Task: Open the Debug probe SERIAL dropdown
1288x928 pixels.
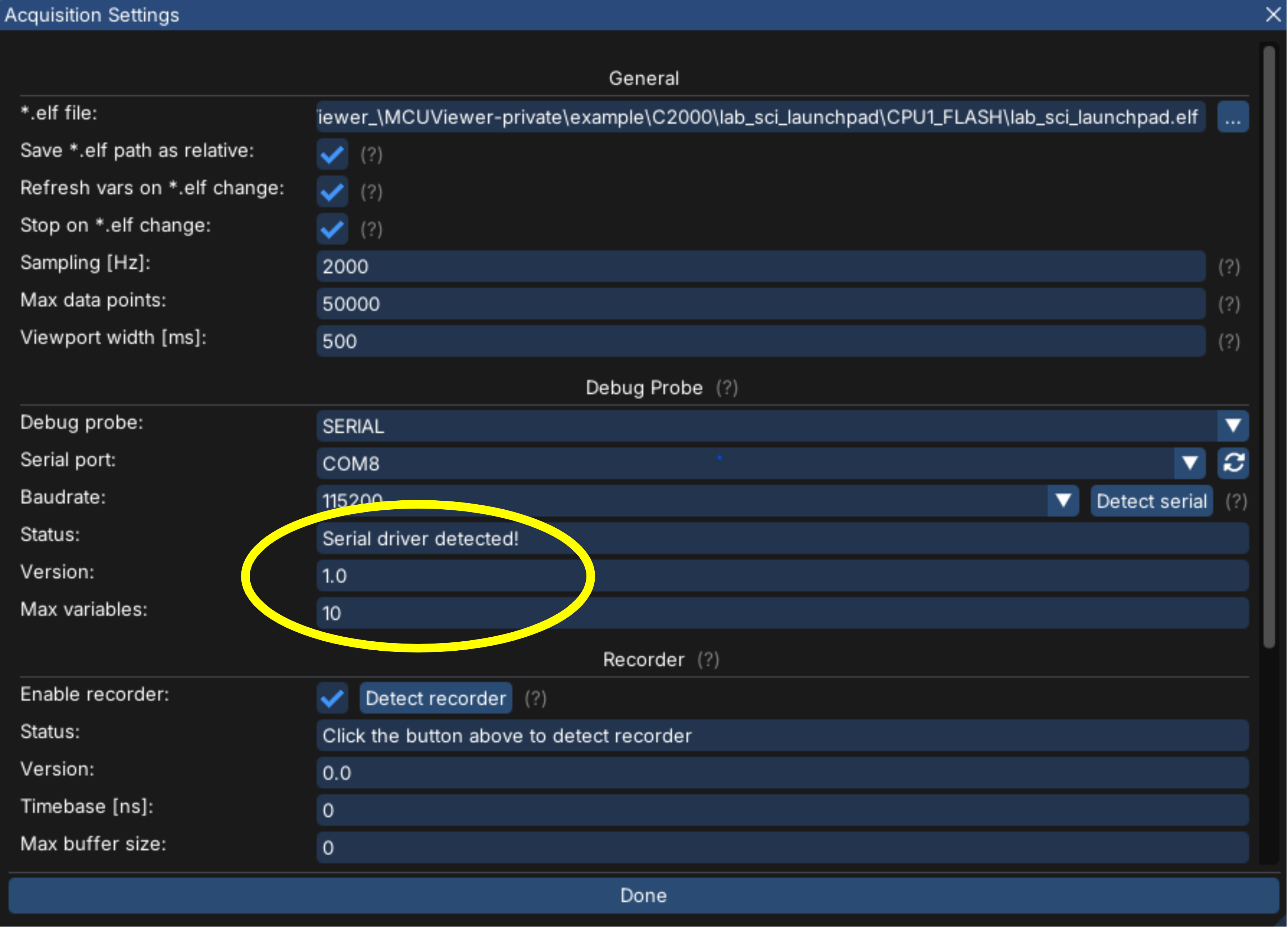Action: click(x=1232, y=426)
